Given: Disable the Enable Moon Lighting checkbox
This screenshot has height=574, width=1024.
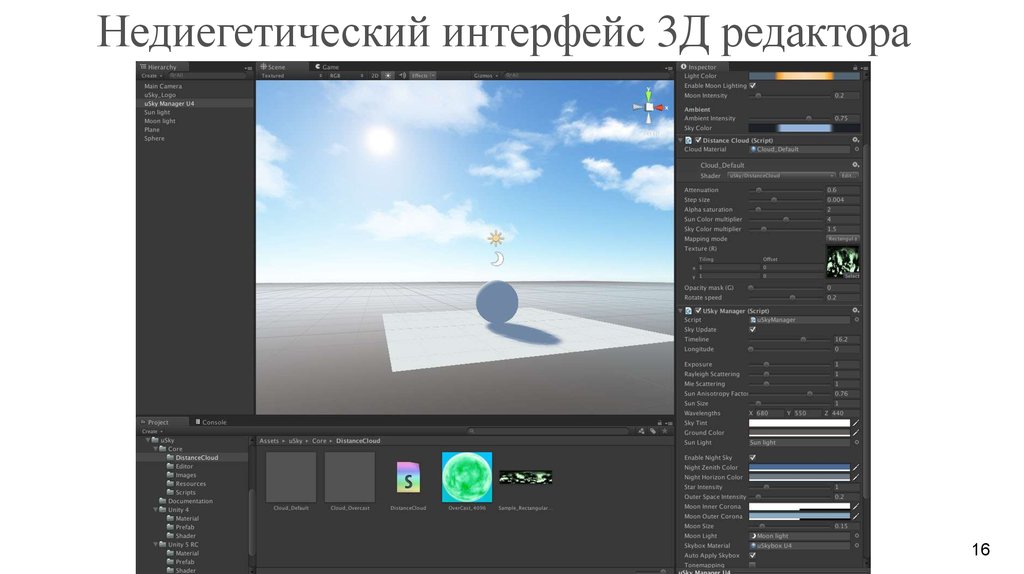Looking at the screenshot, I should tap(753, 86).
